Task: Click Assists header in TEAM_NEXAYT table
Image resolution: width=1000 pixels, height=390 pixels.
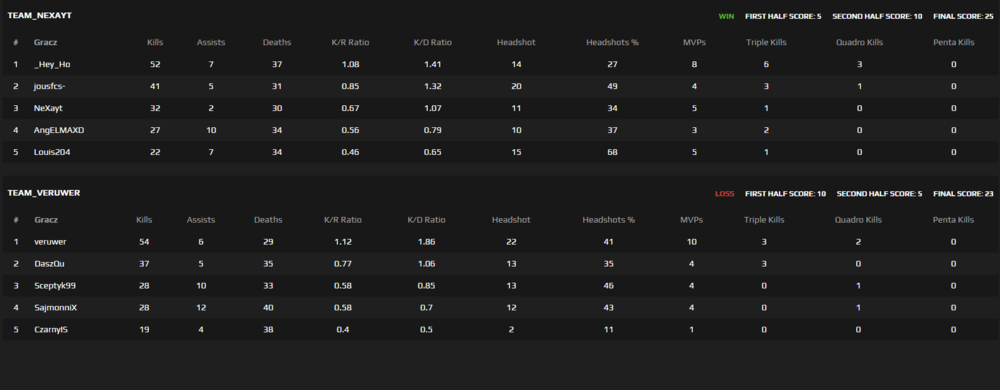Action: coord(211,43)
